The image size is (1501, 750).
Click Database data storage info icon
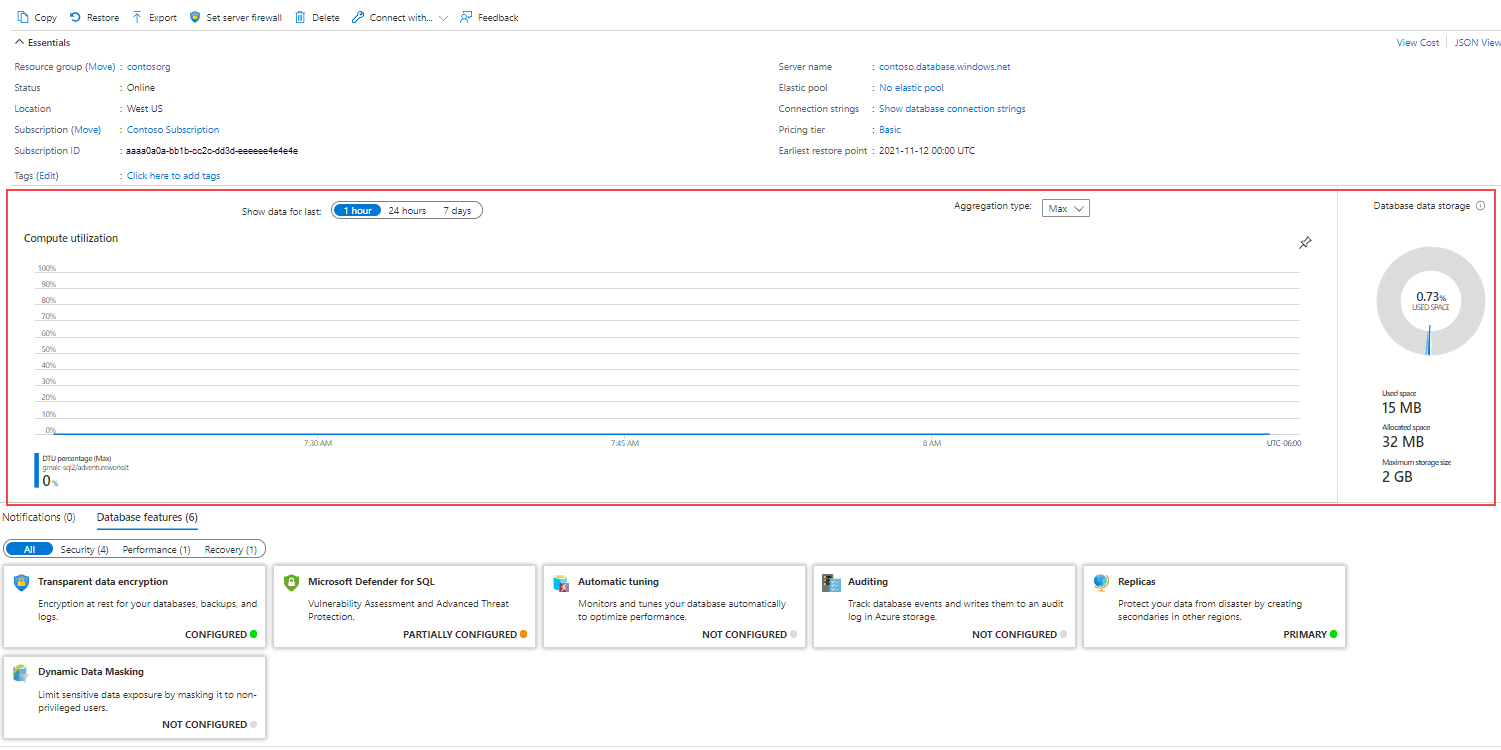point(1480,206)
